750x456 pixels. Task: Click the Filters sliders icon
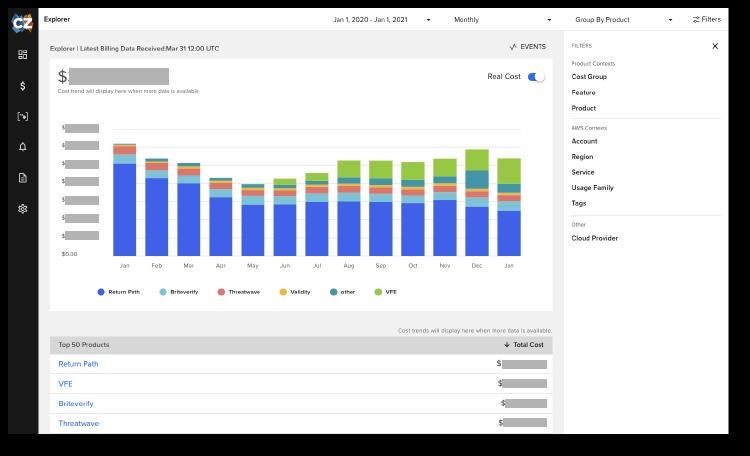pyautogui.click(x=696, y=20)
